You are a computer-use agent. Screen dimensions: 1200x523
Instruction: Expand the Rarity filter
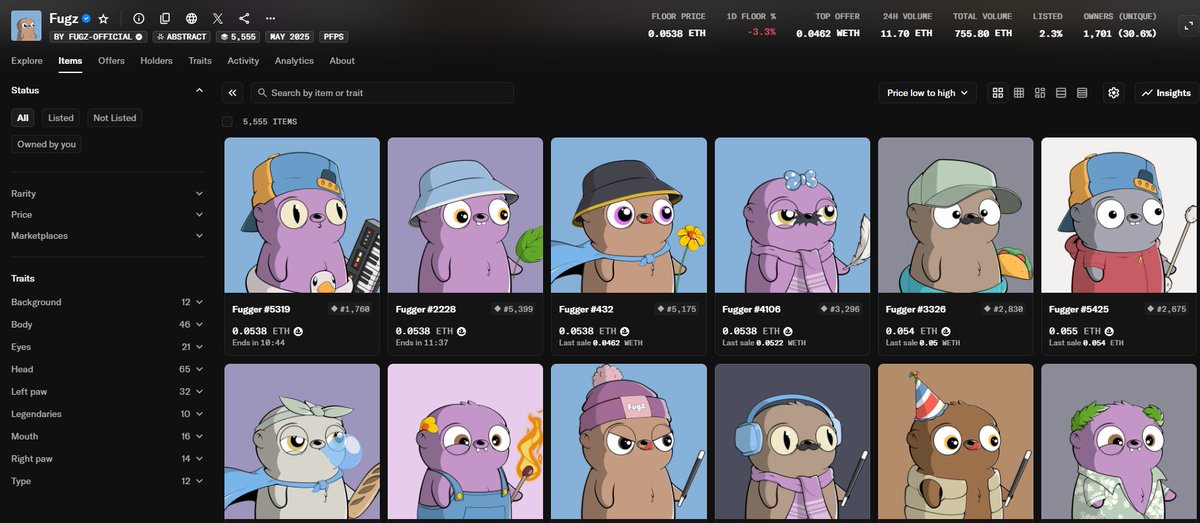tap(107, 193)
